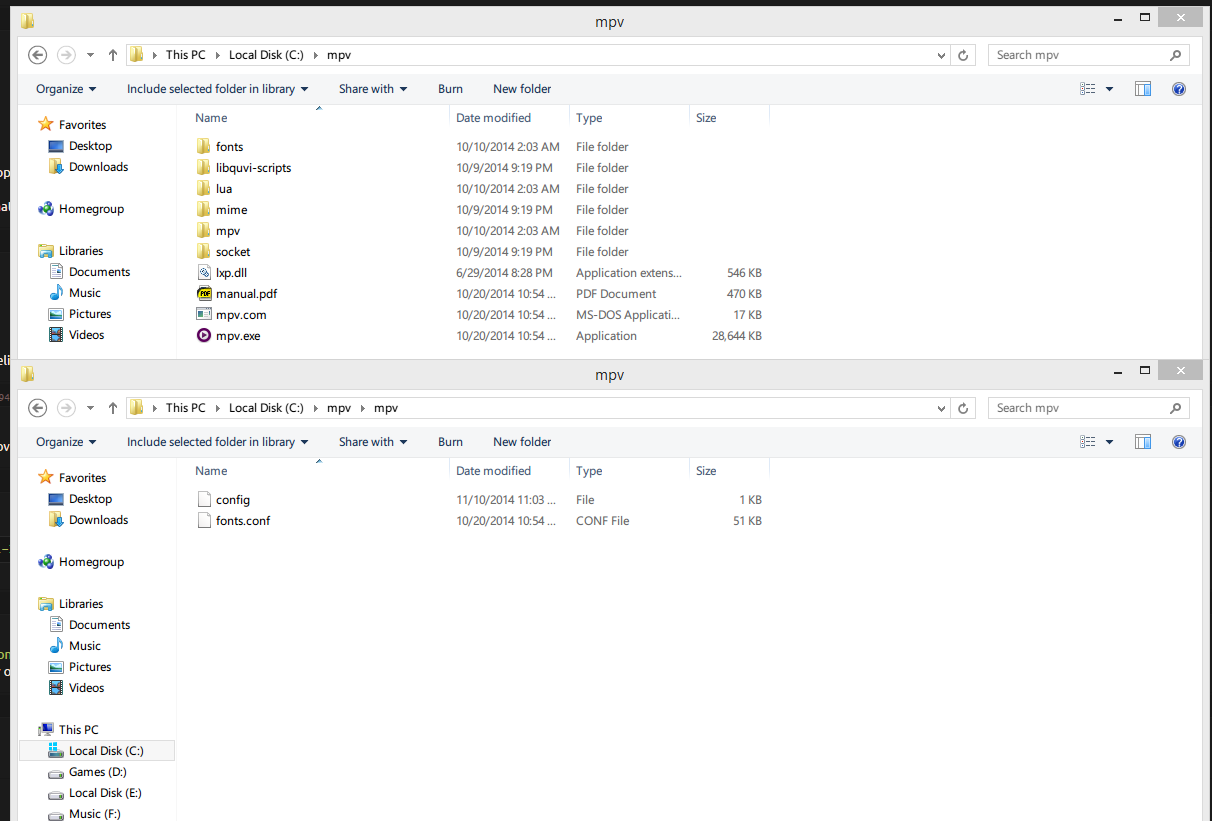Open the Share with dropdown in the bottom window
This screenshot has height=821, width=1212.
(x=373, y=442)
